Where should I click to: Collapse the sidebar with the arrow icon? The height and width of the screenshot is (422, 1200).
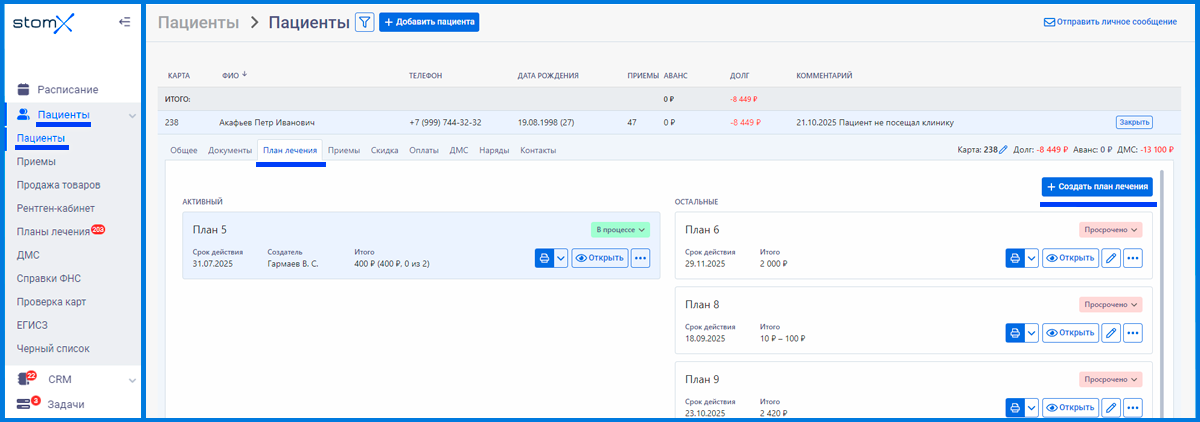(124, 21)
